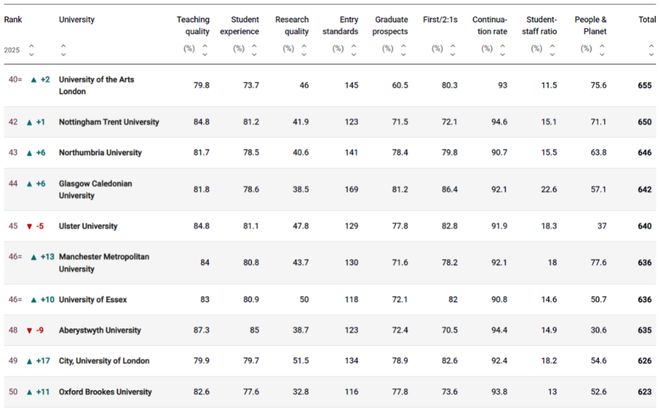Open Aberystwyth University entry
Image resolution: width=660 pixels, height=413 pixels.
(100, 330)
